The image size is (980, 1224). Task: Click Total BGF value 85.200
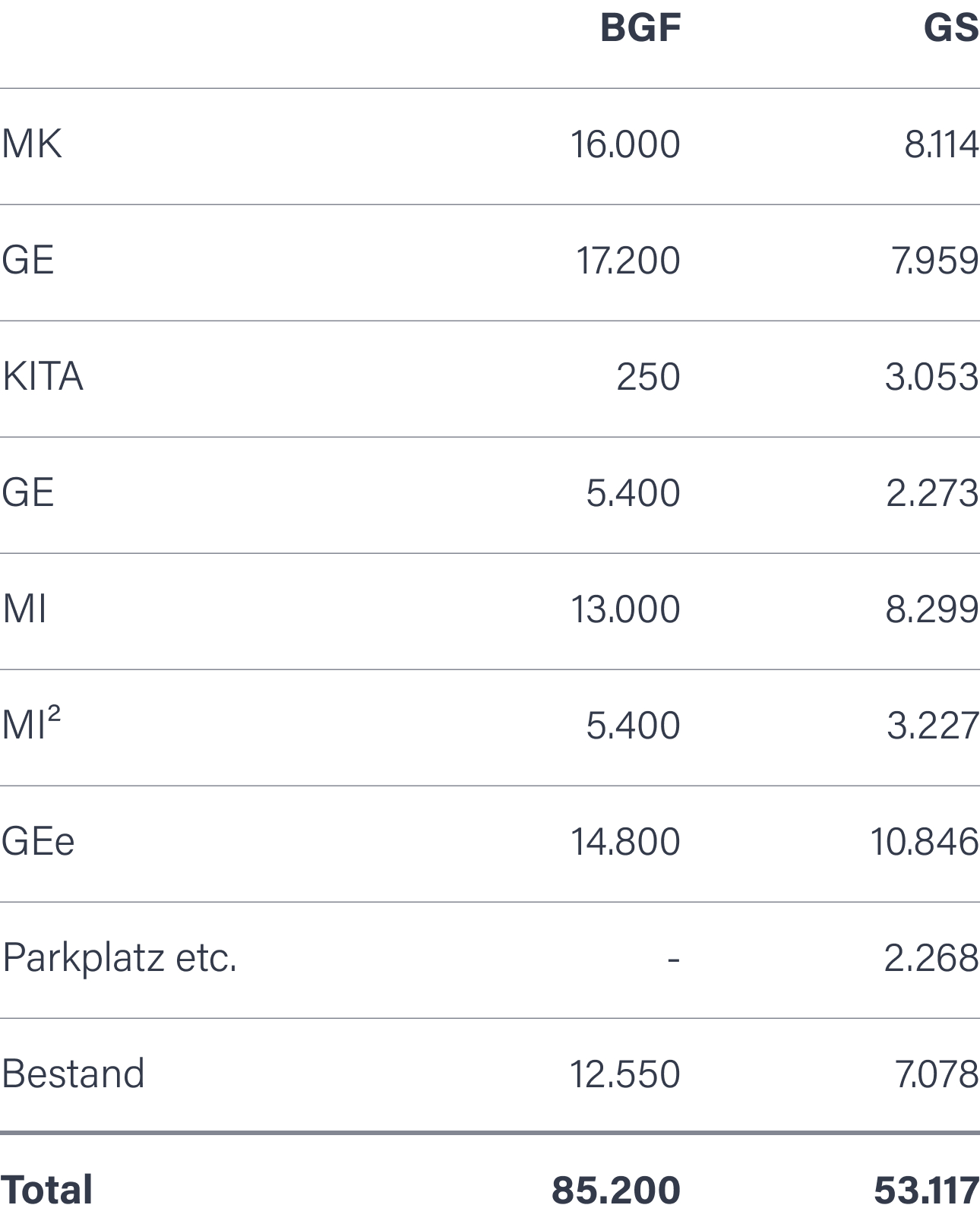click(x=616, y=1190)
